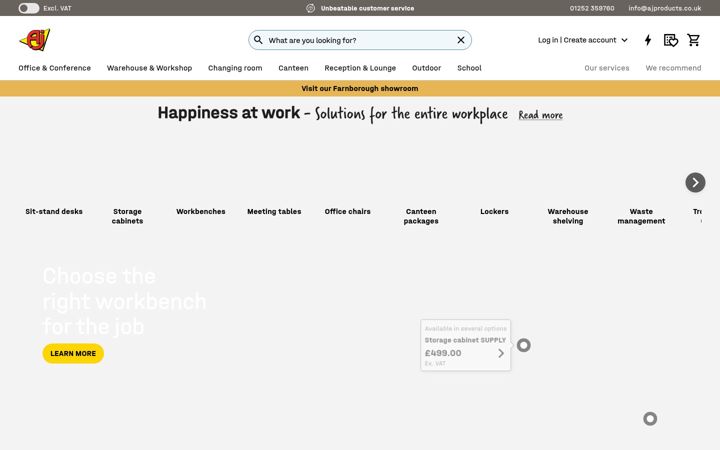The width and height of the screenshot is (720, 450).
Task: Open Warehouse & Workshop menu
Action: (x=149, y=68)
